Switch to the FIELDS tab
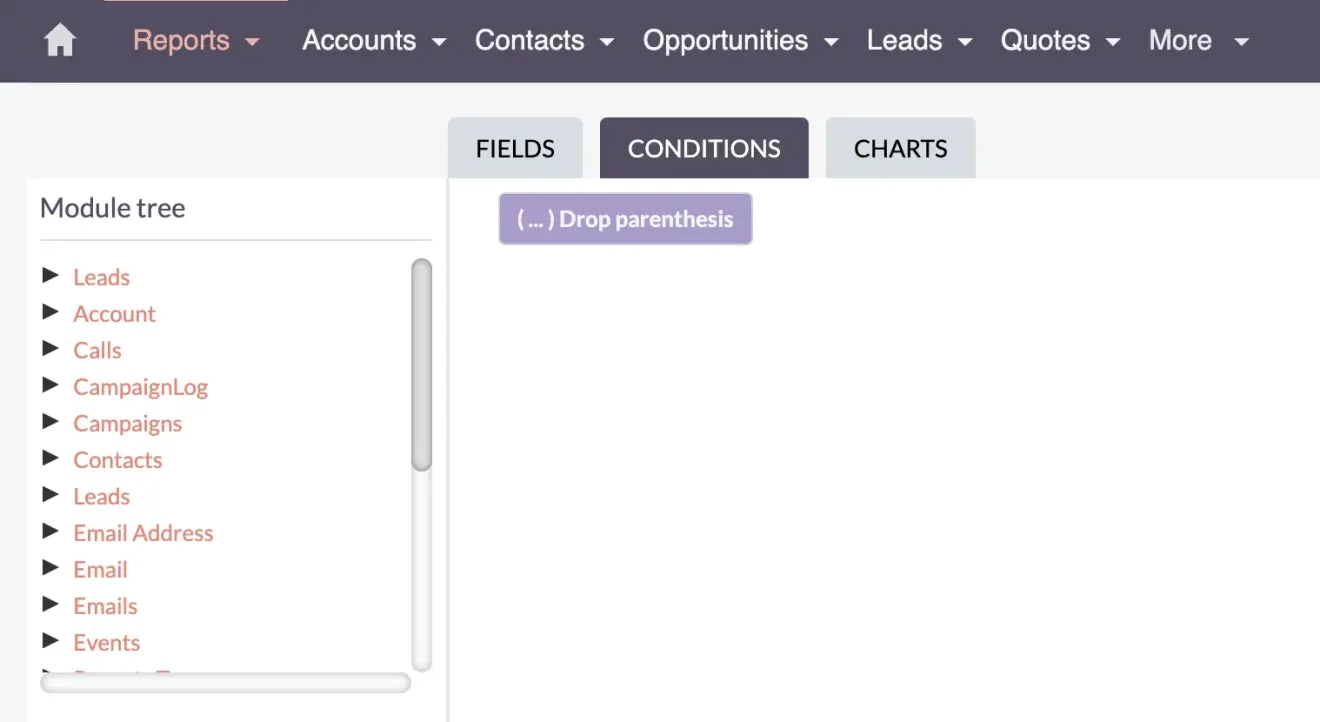The image size is (1320, 722). coord(514,147)
